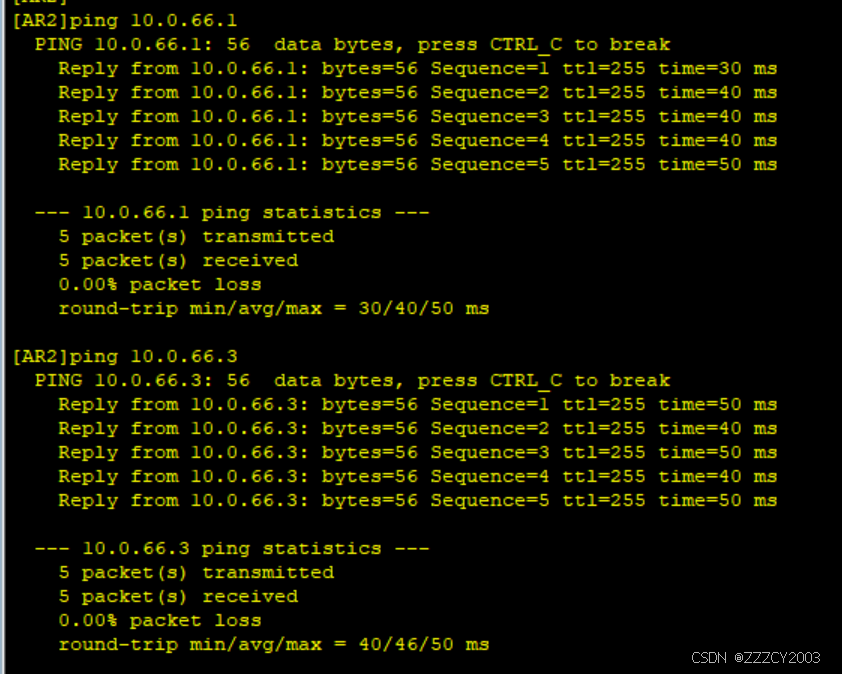Click '5 packet(s) received' under 10.0.66.3 statistics
842x674 pixels.
point(178,596)
